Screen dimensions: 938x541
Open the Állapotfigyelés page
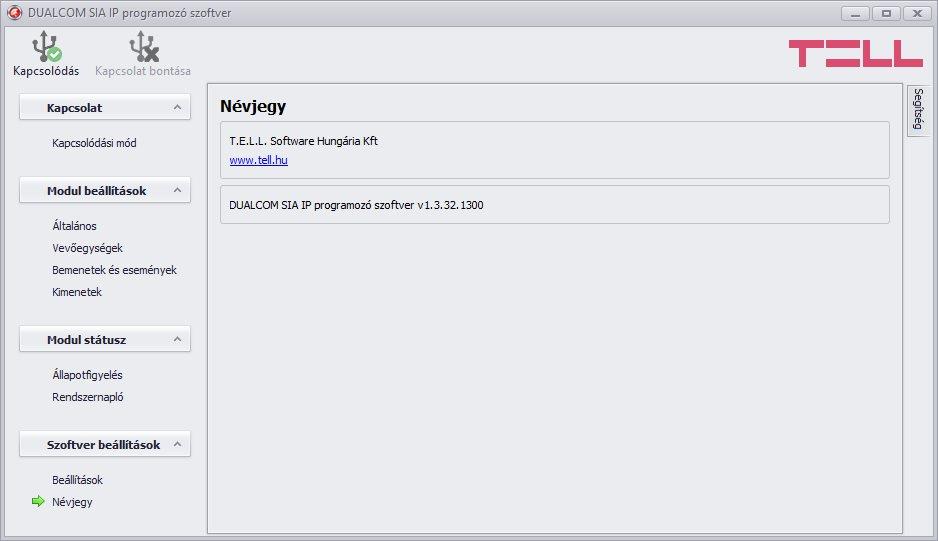coord(87,375)
